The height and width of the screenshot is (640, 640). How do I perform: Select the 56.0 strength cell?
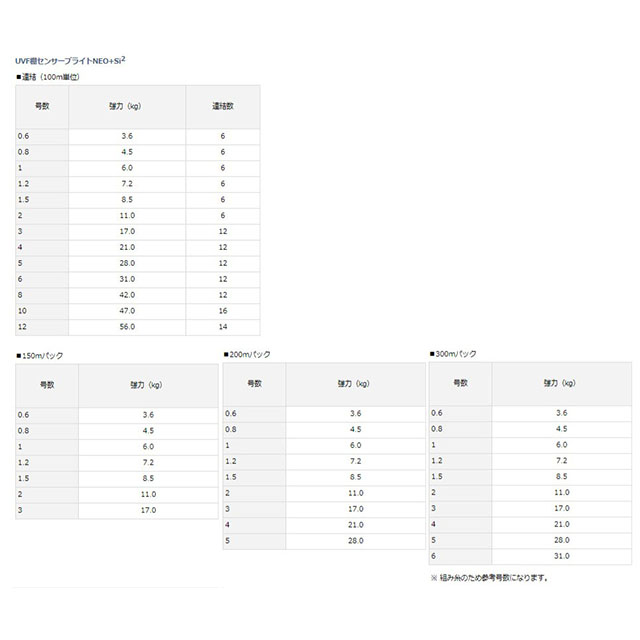click(x=127, y=326)
